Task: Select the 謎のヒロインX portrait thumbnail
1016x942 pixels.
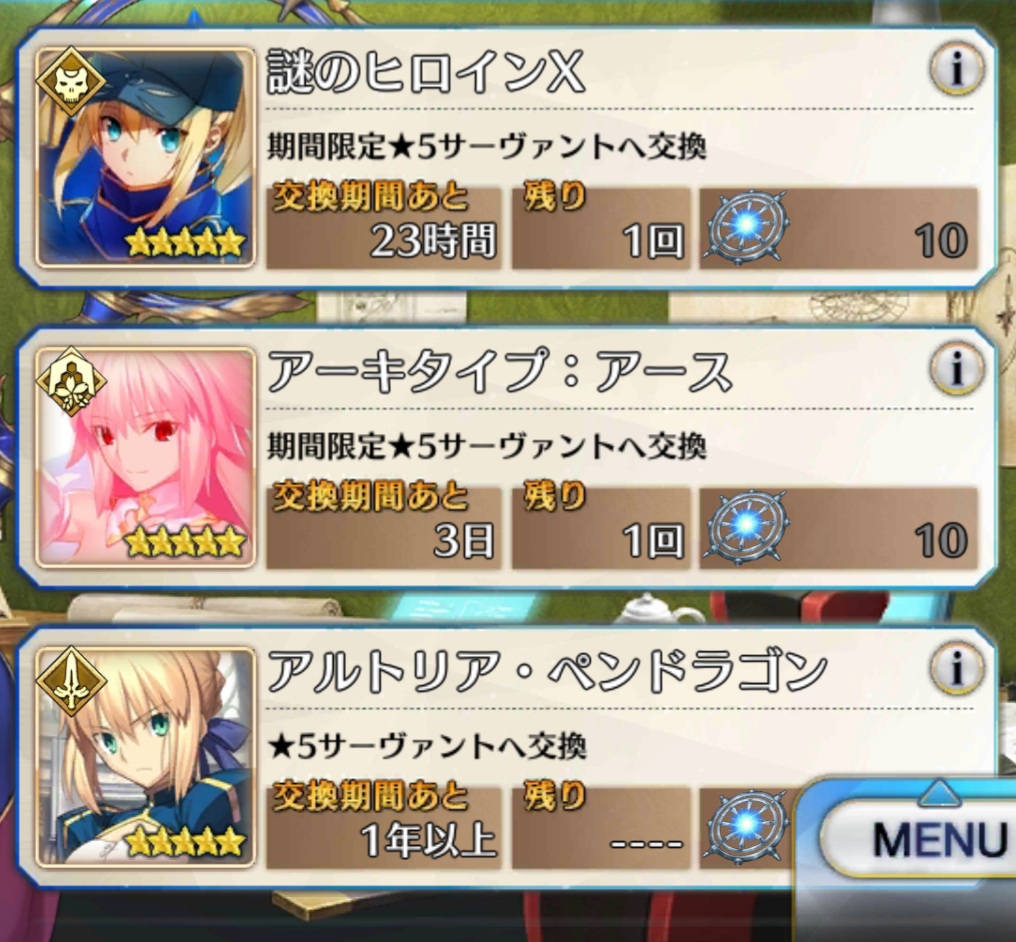Action: (145, 157)
